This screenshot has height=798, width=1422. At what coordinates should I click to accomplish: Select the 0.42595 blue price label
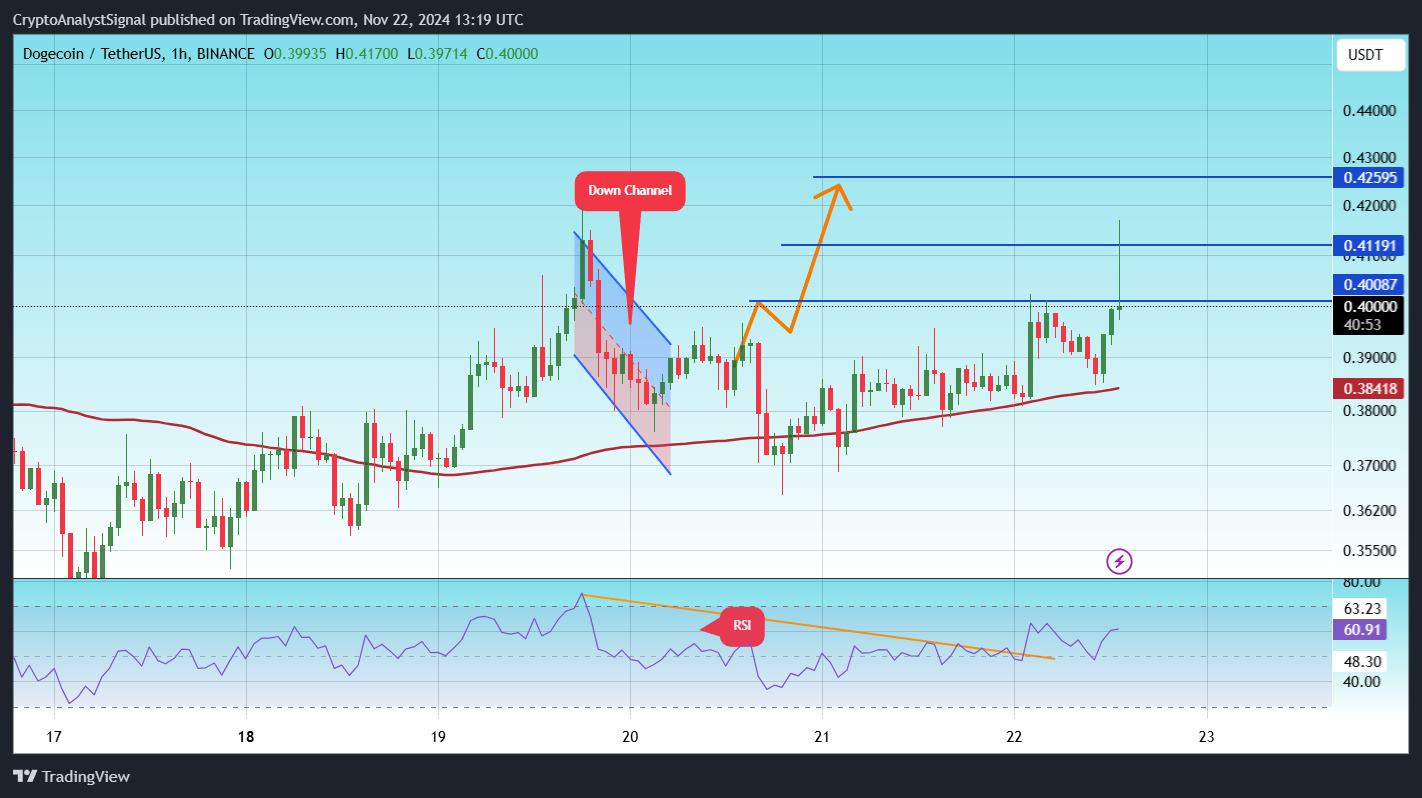1369,178
